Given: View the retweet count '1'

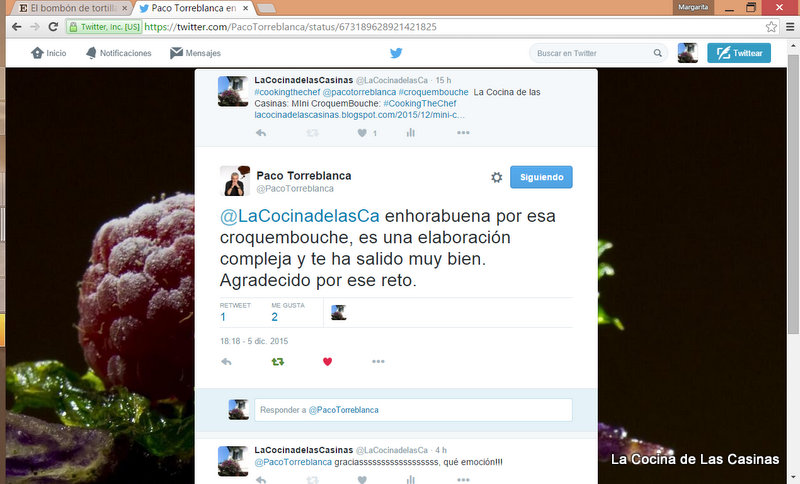Looking at the screenshot, I should (223, 317).
